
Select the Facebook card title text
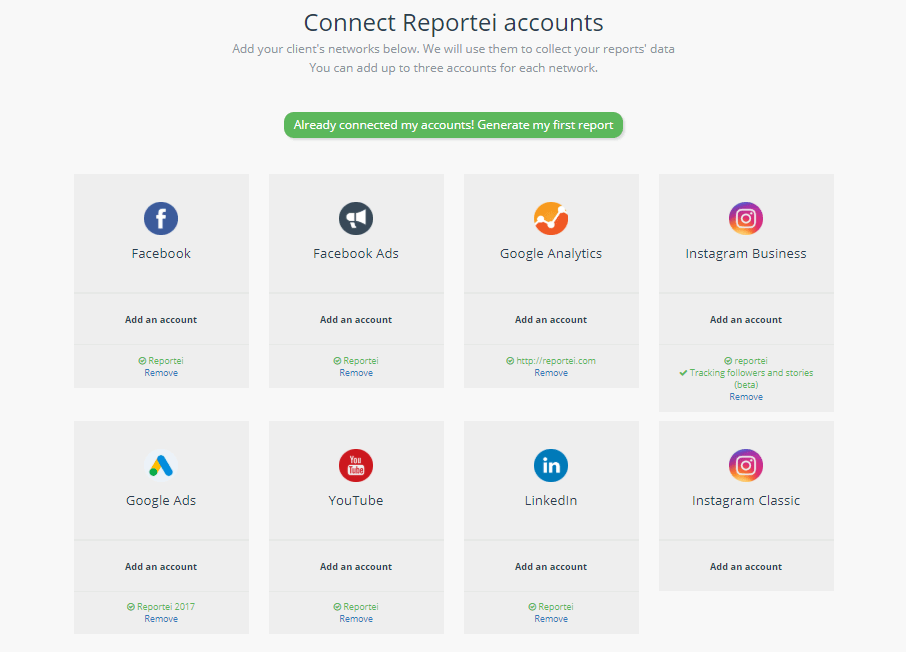(161, 253)
